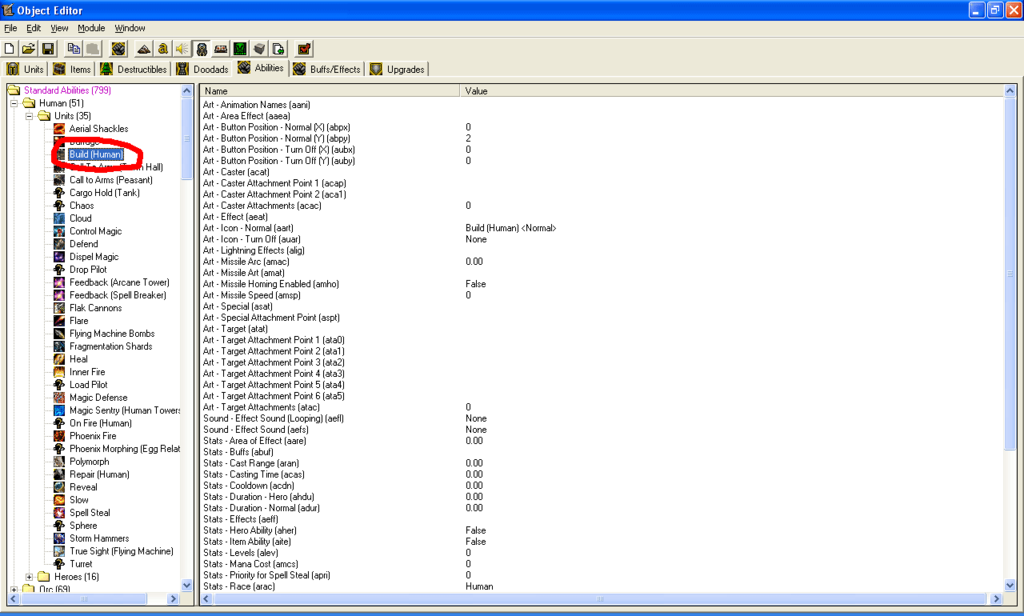This screenshot has height=616, width=1024.
Task: Select the Flak Cannons ability
Action: 95,308
